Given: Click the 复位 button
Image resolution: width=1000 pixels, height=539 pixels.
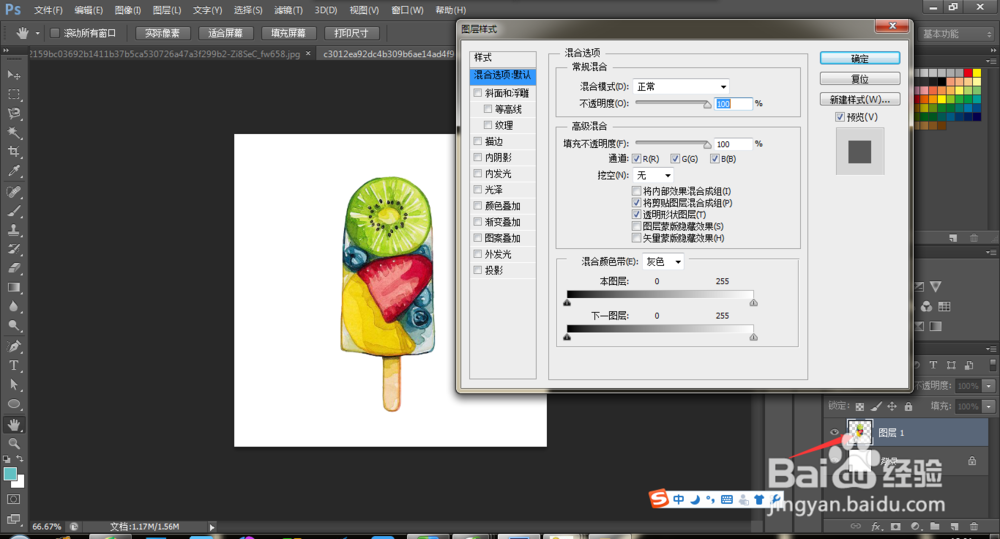Looking at the screenshot, I should click(x=860, y=79).
